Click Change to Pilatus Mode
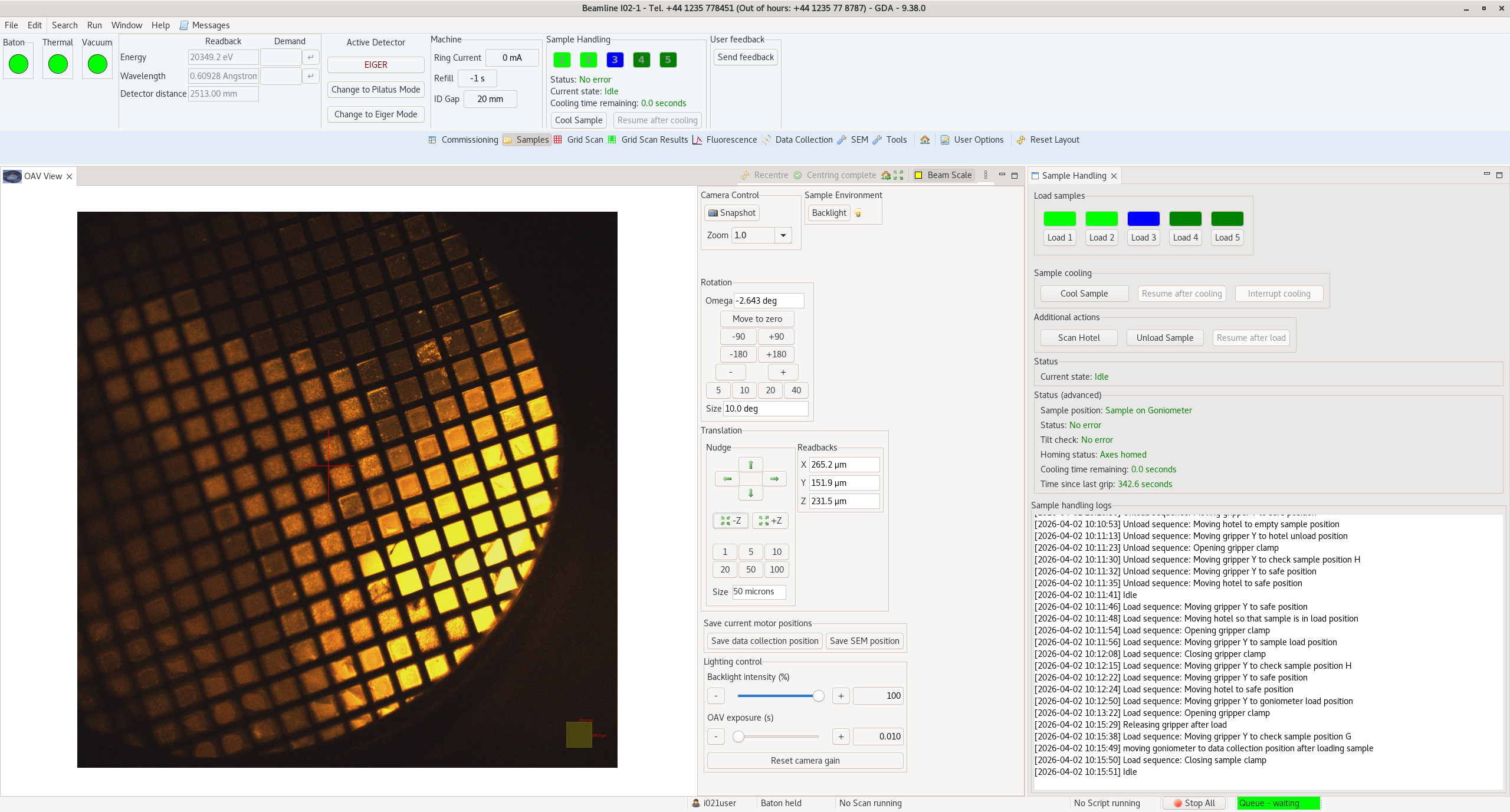Image resolution: width=1510 pixels, height=812 pixels. 376,90
